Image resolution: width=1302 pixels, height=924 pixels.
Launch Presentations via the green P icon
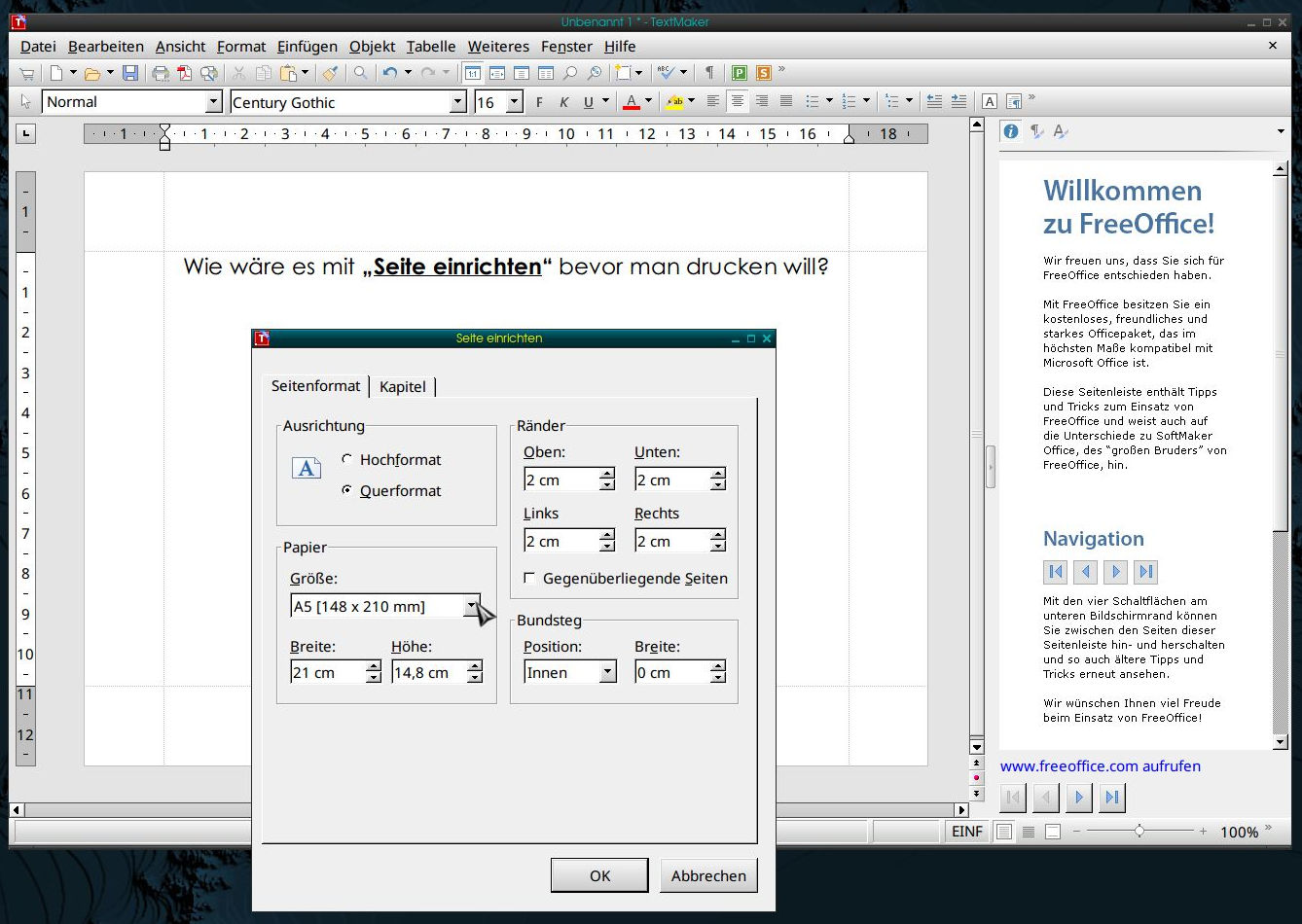740,73
